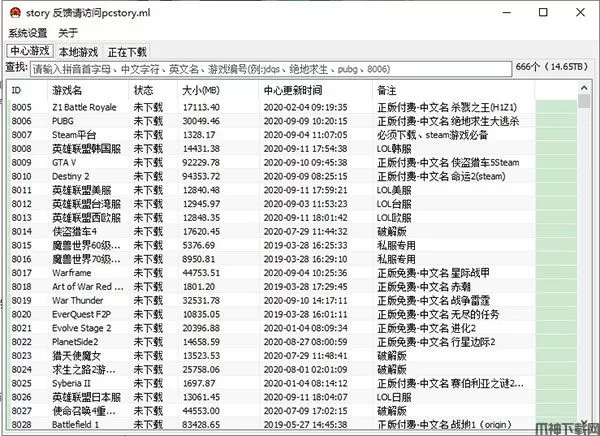Image resolution: width=600 pixels, height=436 pixels.
Task: Click ID cell 8017
Action: (x=21, y=273)
